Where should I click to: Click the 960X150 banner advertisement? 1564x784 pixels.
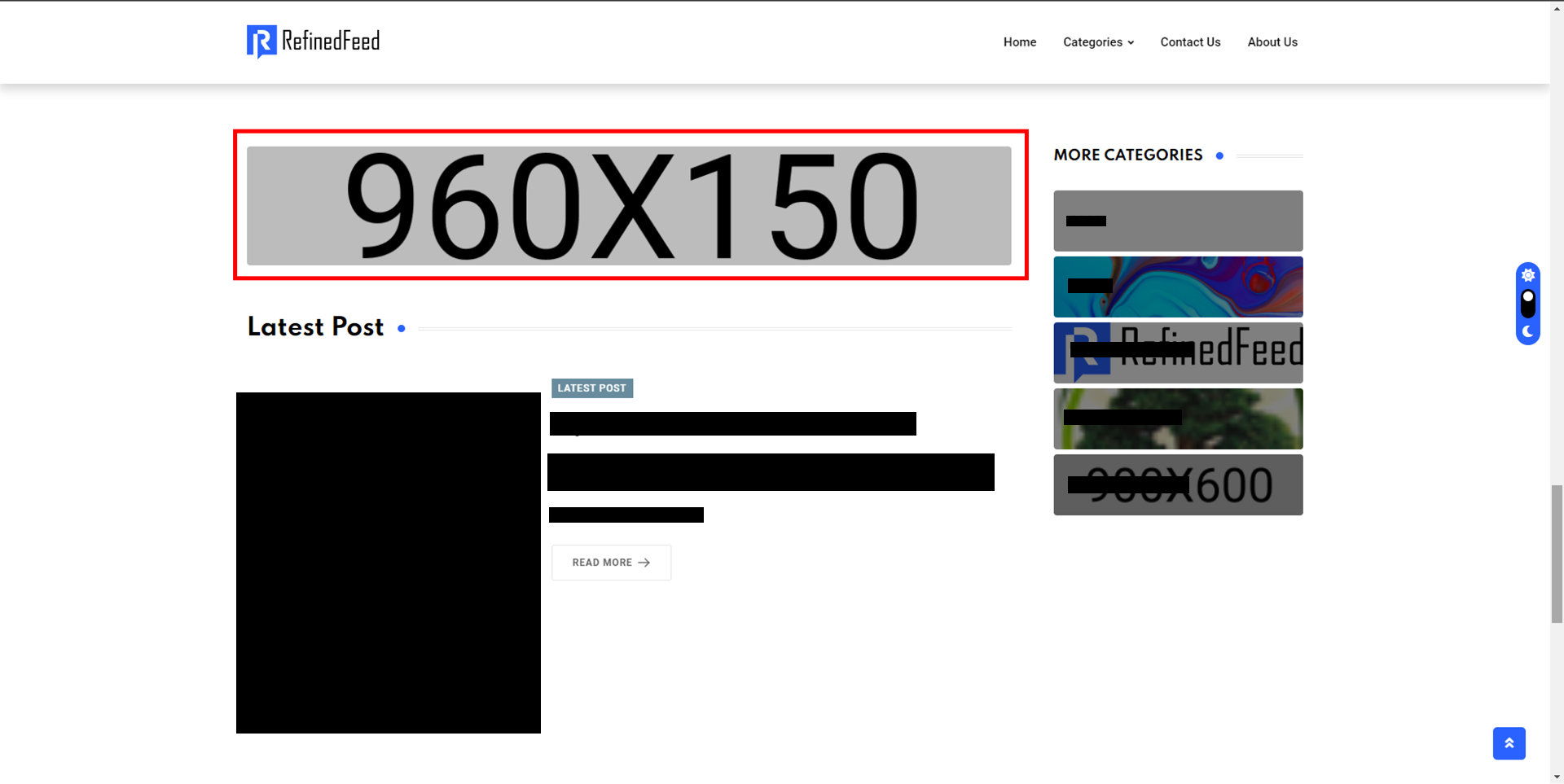pos(629,206)
